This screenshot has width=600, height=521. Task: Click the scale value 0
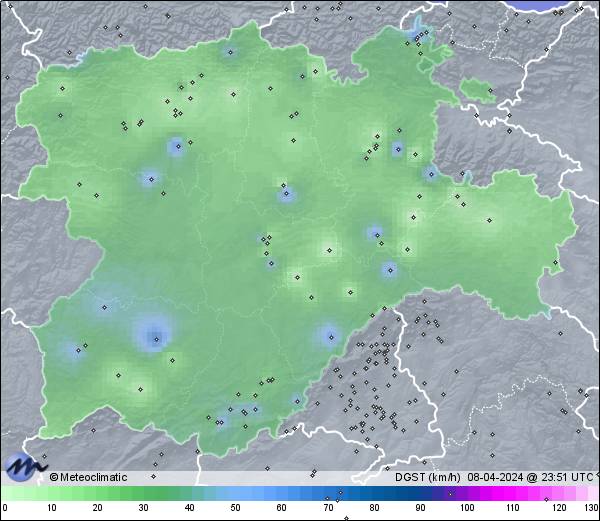point(5,508)
